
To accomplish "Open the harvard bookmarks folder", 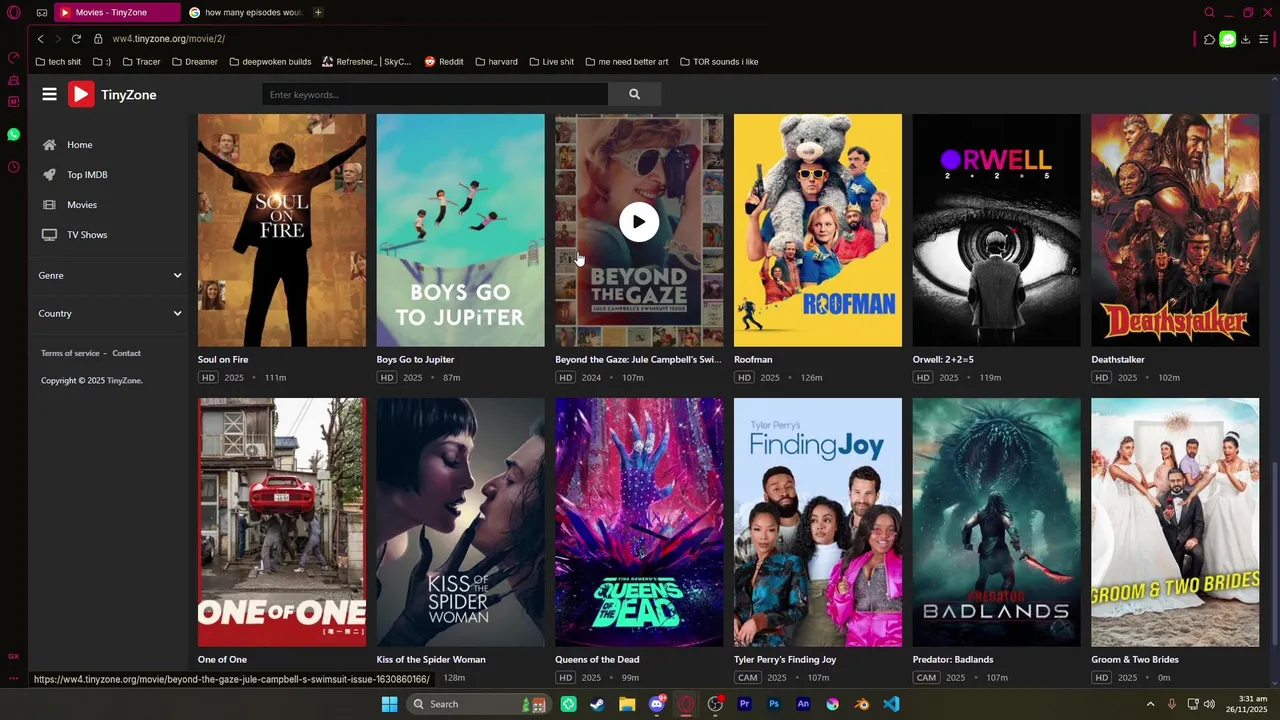I will point(496,62).
